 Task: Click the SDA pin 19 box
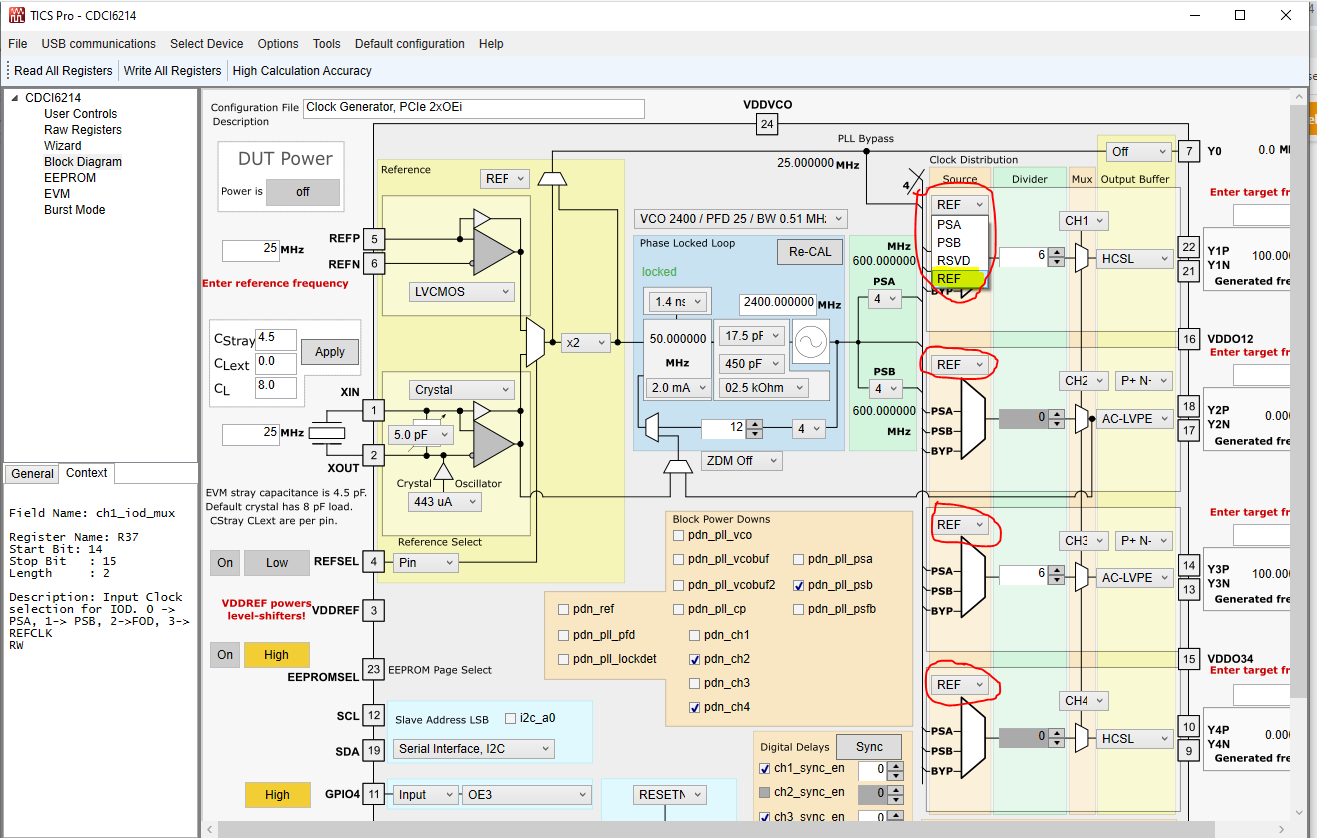[x=373, y=751]
